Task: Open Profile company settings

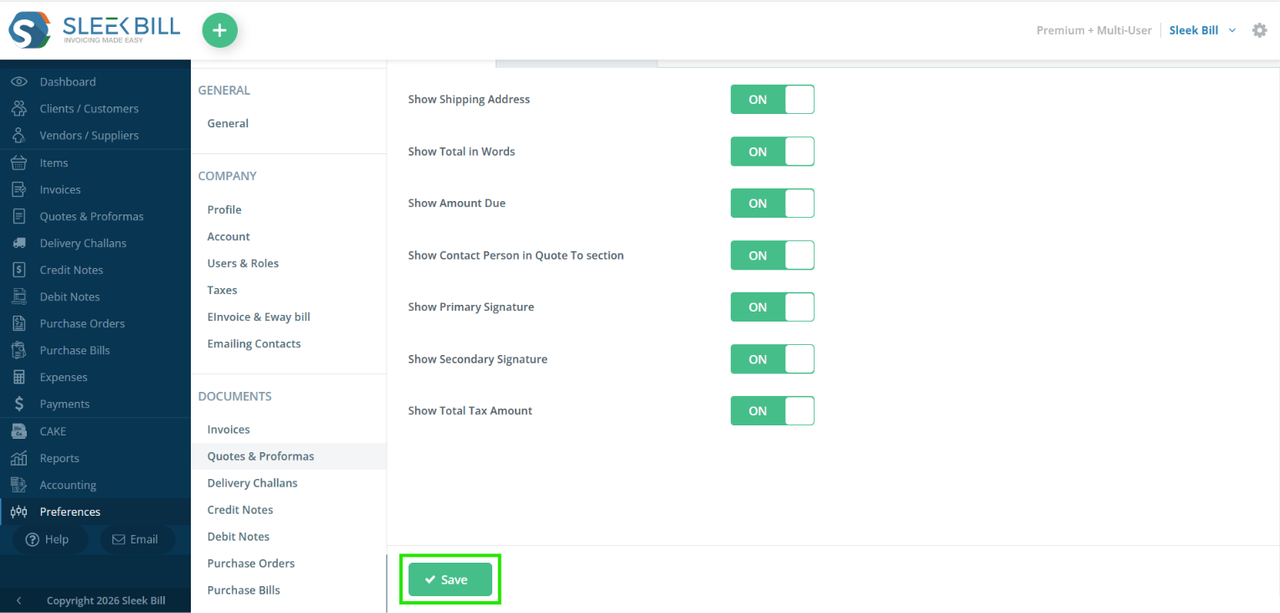Action: tap(224, 210)
